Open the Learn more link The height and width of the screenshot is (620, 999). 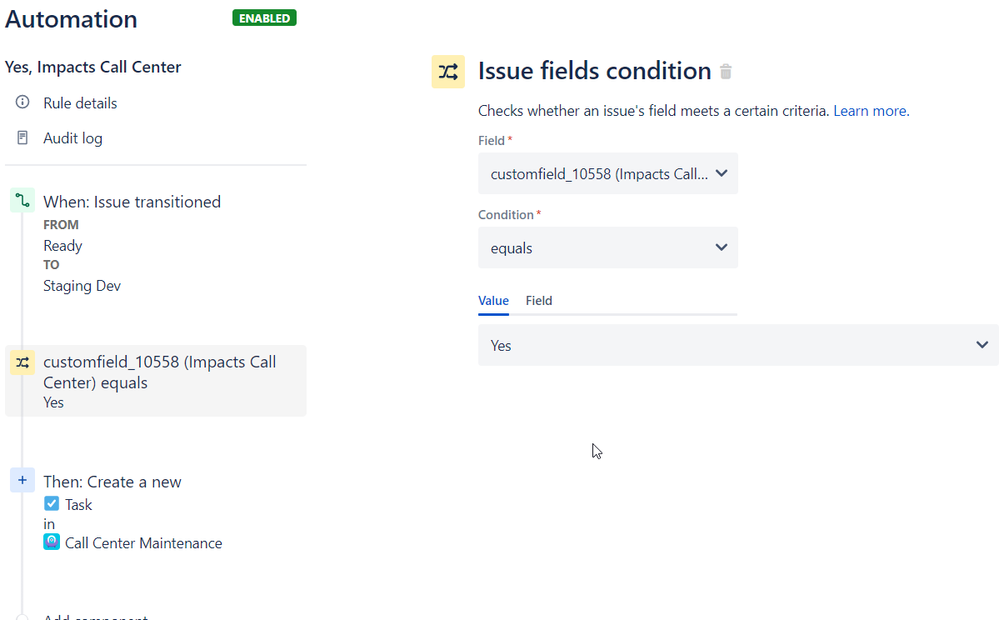[x=868, y=110]
